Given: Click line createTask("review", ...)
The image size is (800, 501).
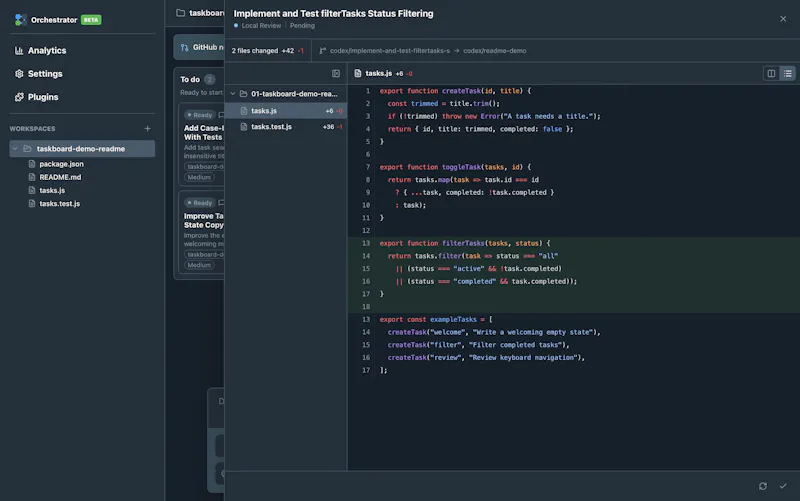Looking at the screenshot, I should pyautogui.click(x=486, y=358).
